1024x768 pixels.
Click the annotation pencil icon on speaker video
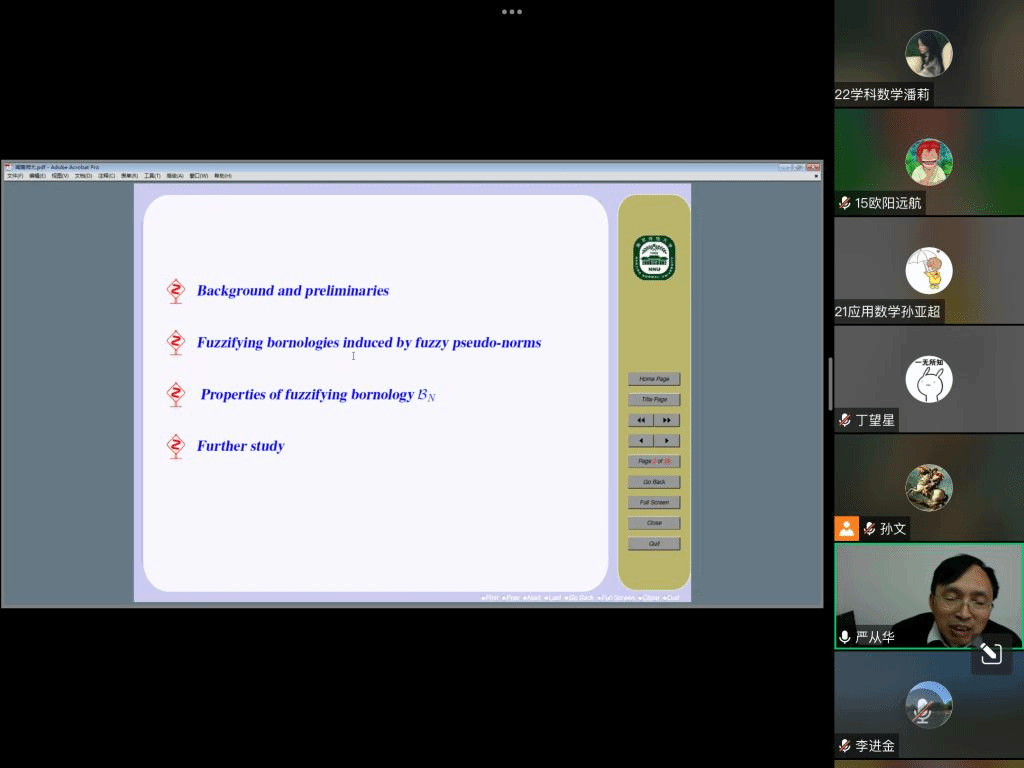(991, 654)
